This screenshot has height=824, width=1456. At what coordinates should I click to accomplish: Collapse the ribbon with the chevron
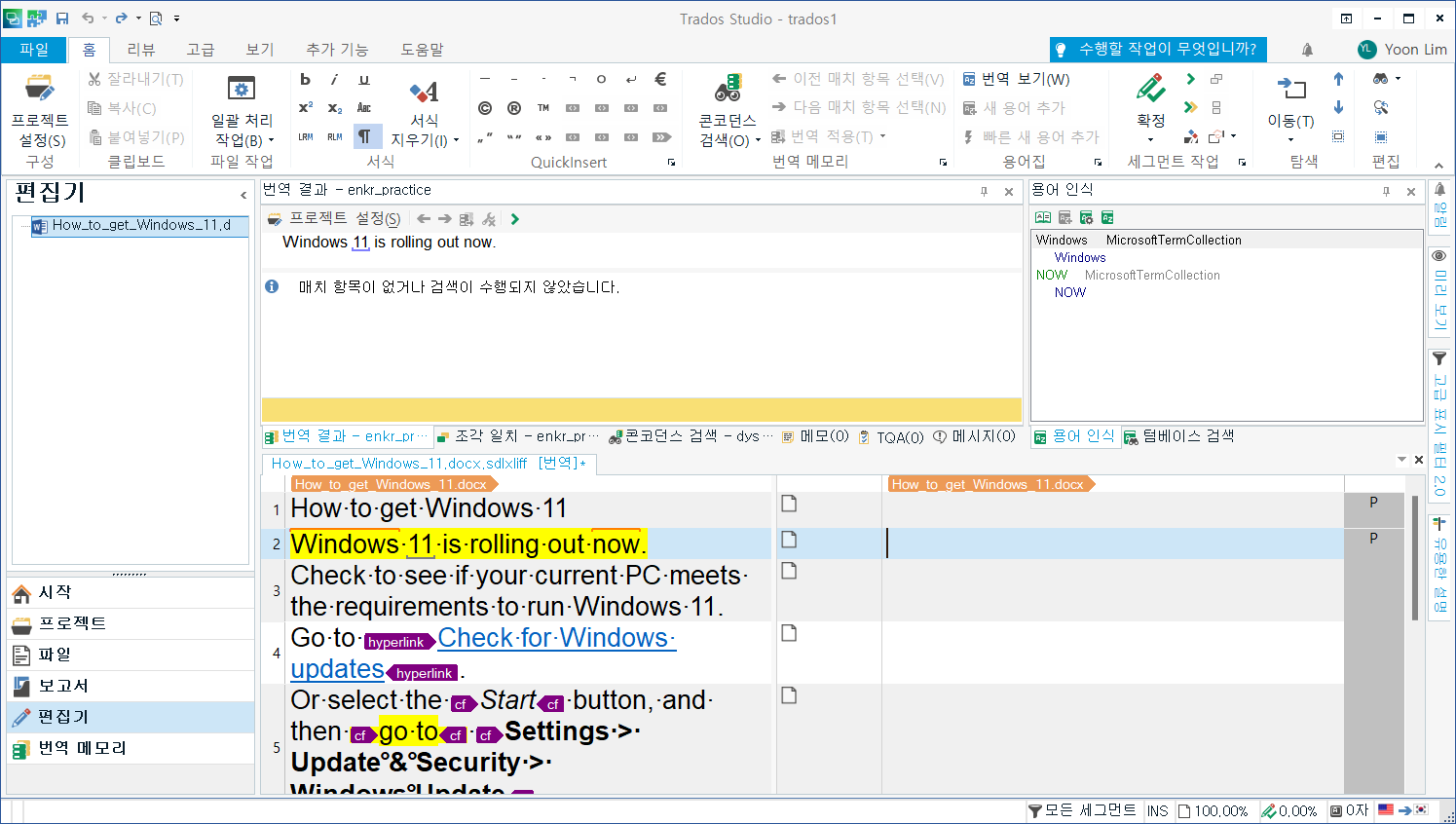pos(1439,165)
